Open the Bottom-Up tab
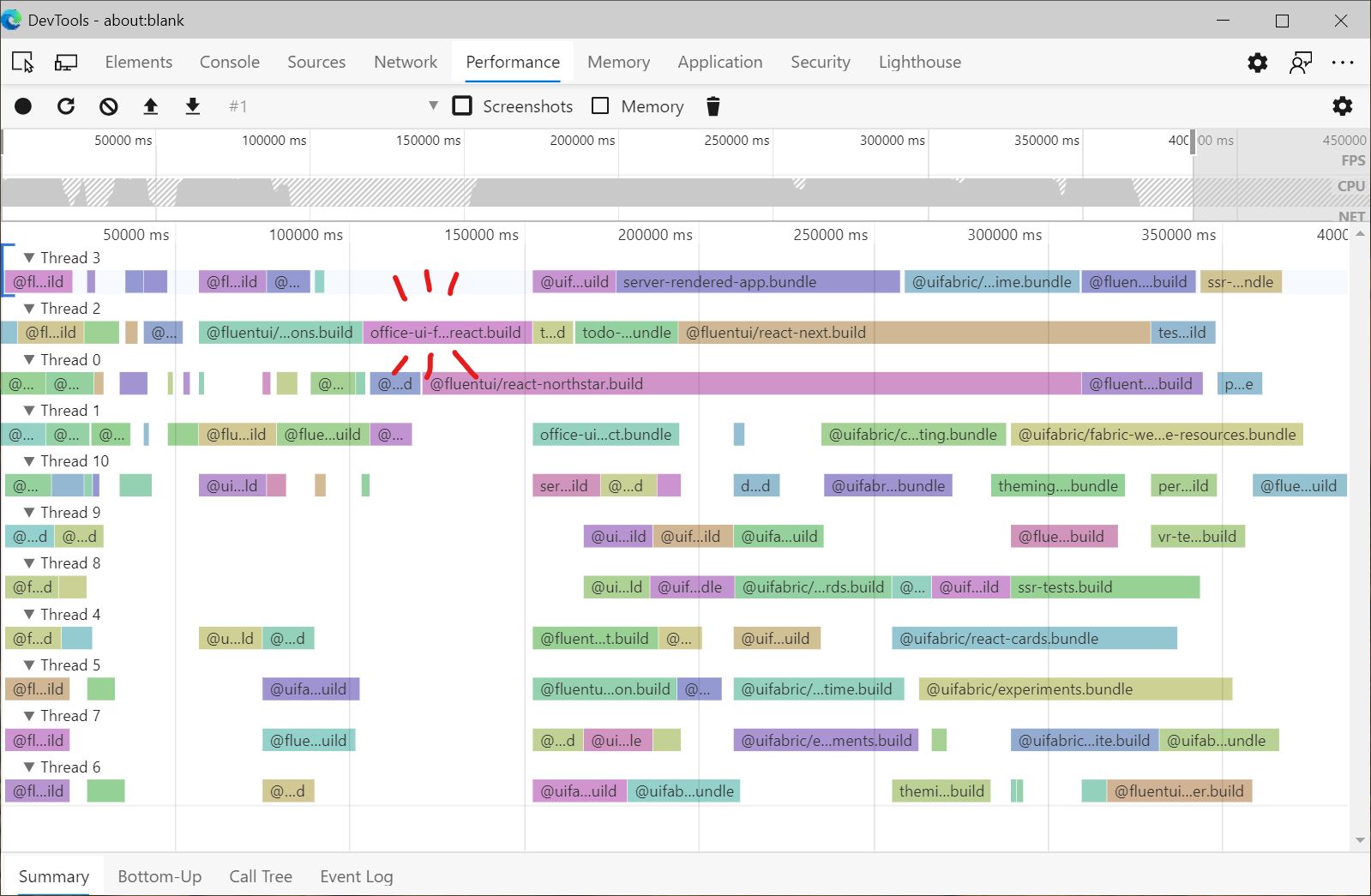 [159, 876]
